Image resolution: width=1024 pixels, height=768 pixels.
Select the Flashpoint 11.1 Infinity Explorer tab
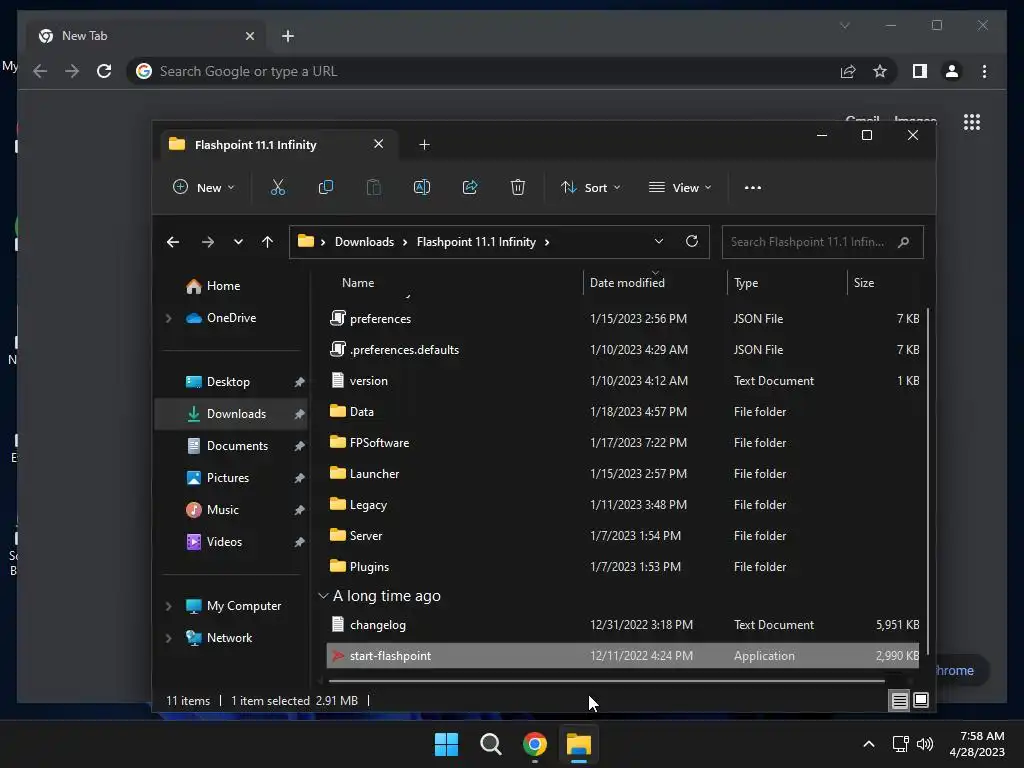[277, 144]
